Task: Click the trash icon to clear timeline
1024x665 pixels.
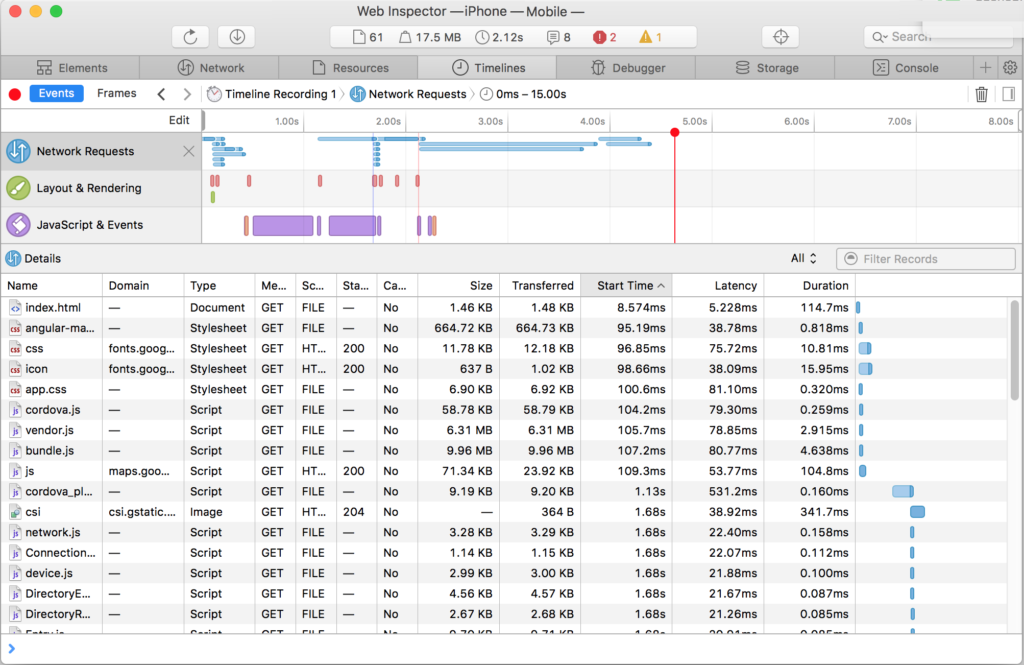Action: click(x=981, y=94)
